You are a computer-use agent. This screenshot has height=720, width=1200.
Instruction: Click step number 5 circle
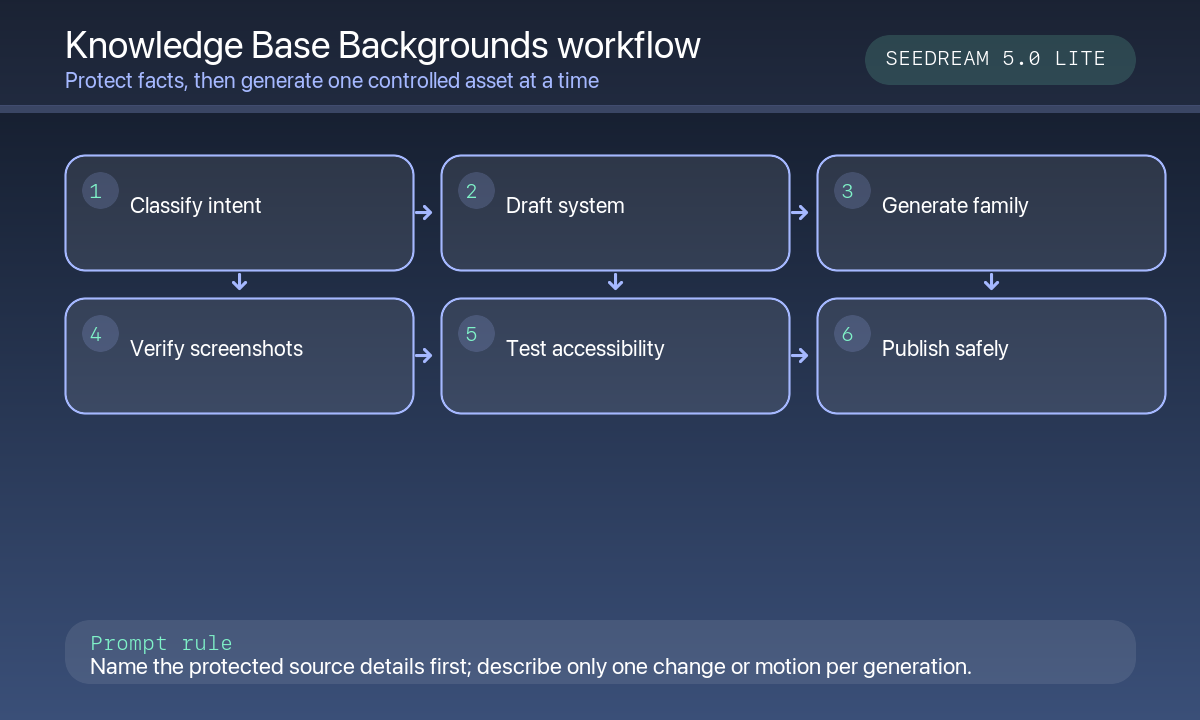(476, 334)
